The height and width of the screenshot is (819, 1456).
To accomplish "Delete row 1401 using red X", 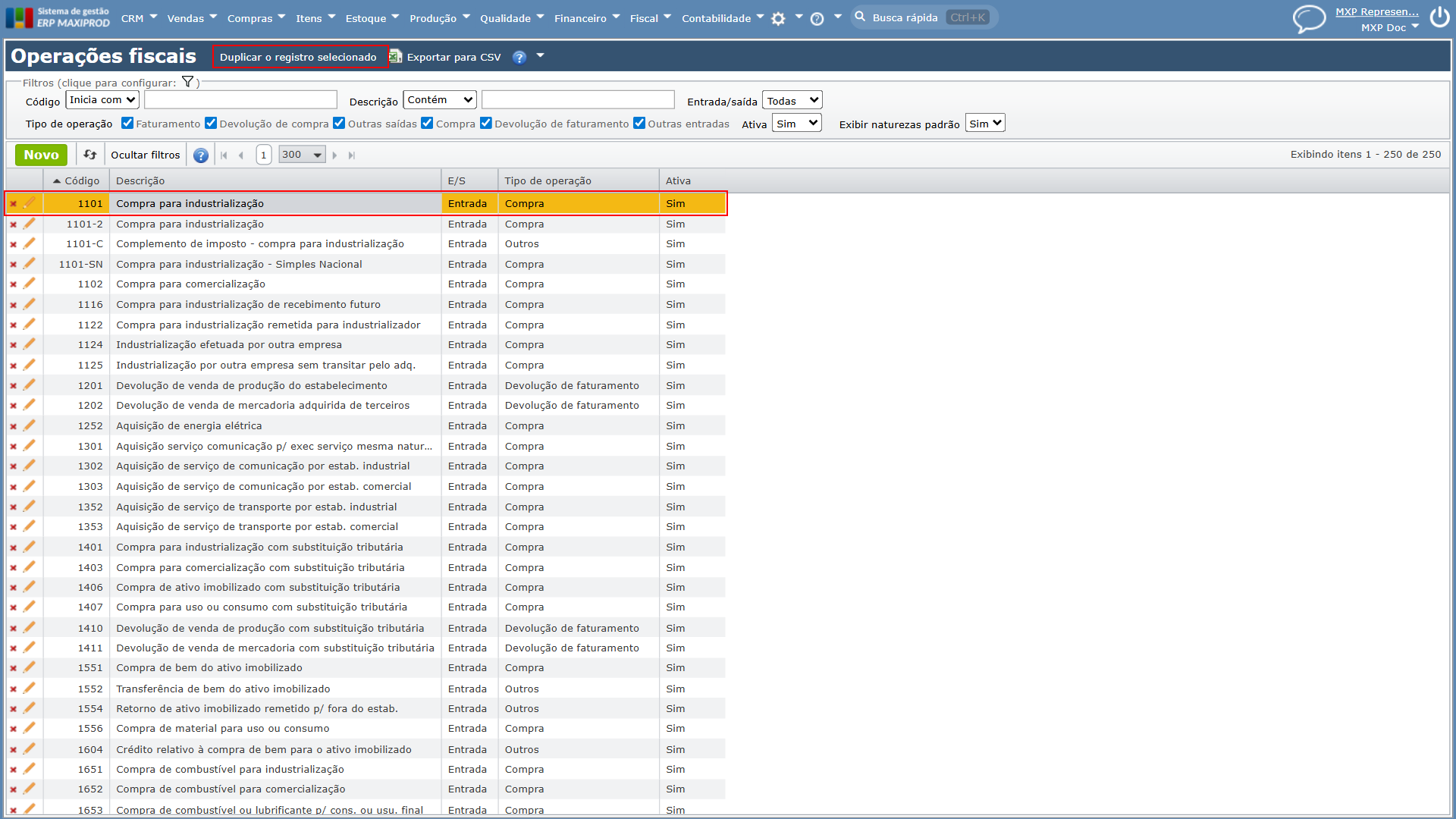I will 13,548.
